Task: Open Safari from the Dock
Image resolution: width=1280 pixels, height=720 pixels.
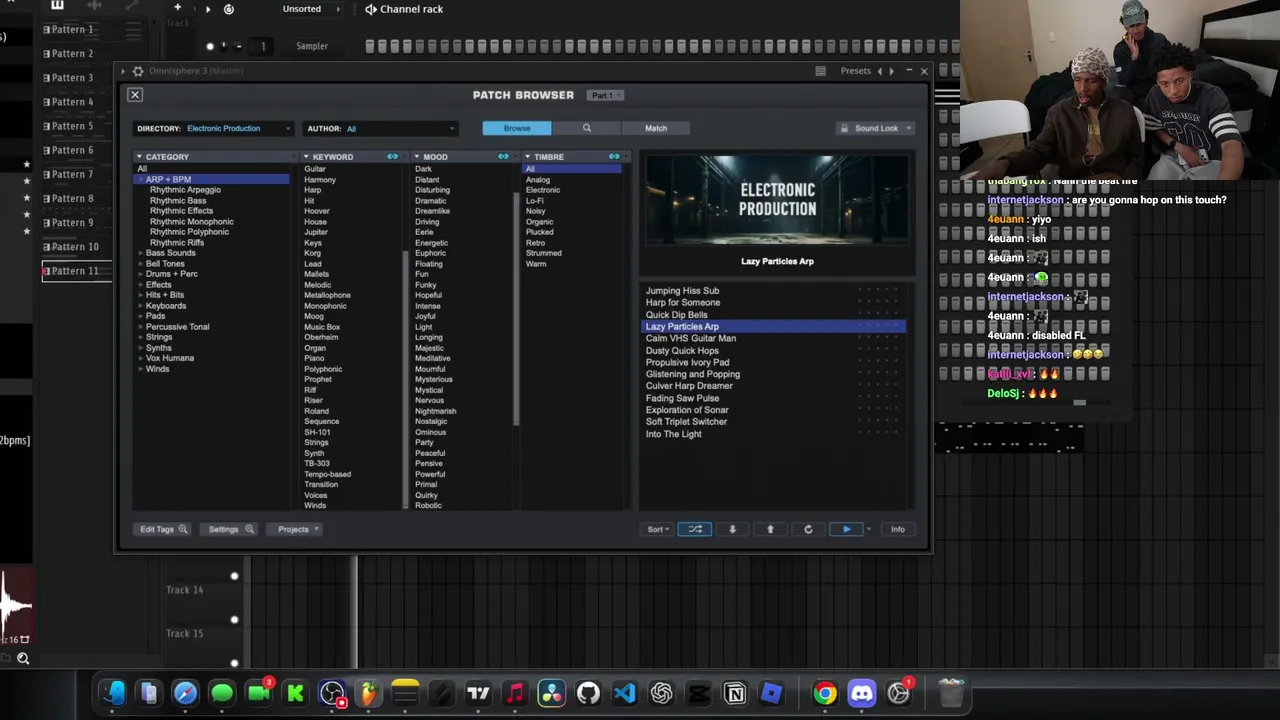Action: pos(185,693)
